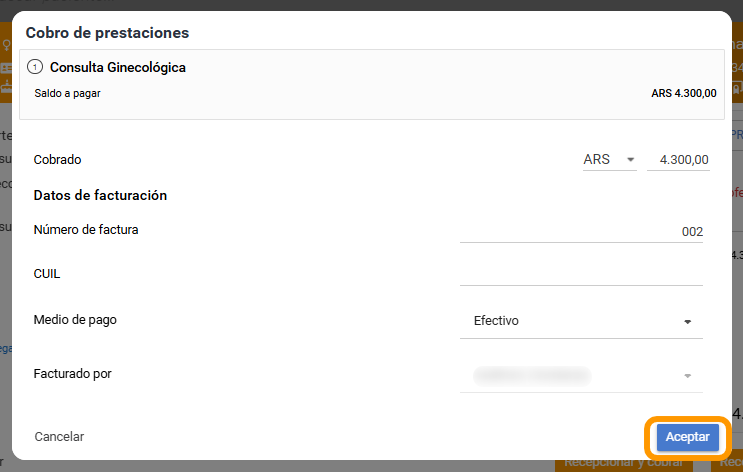The height and width of the screenshot is (472, 743).
Task: Select the Consulta Ginecológica item header
Action: 118,67
